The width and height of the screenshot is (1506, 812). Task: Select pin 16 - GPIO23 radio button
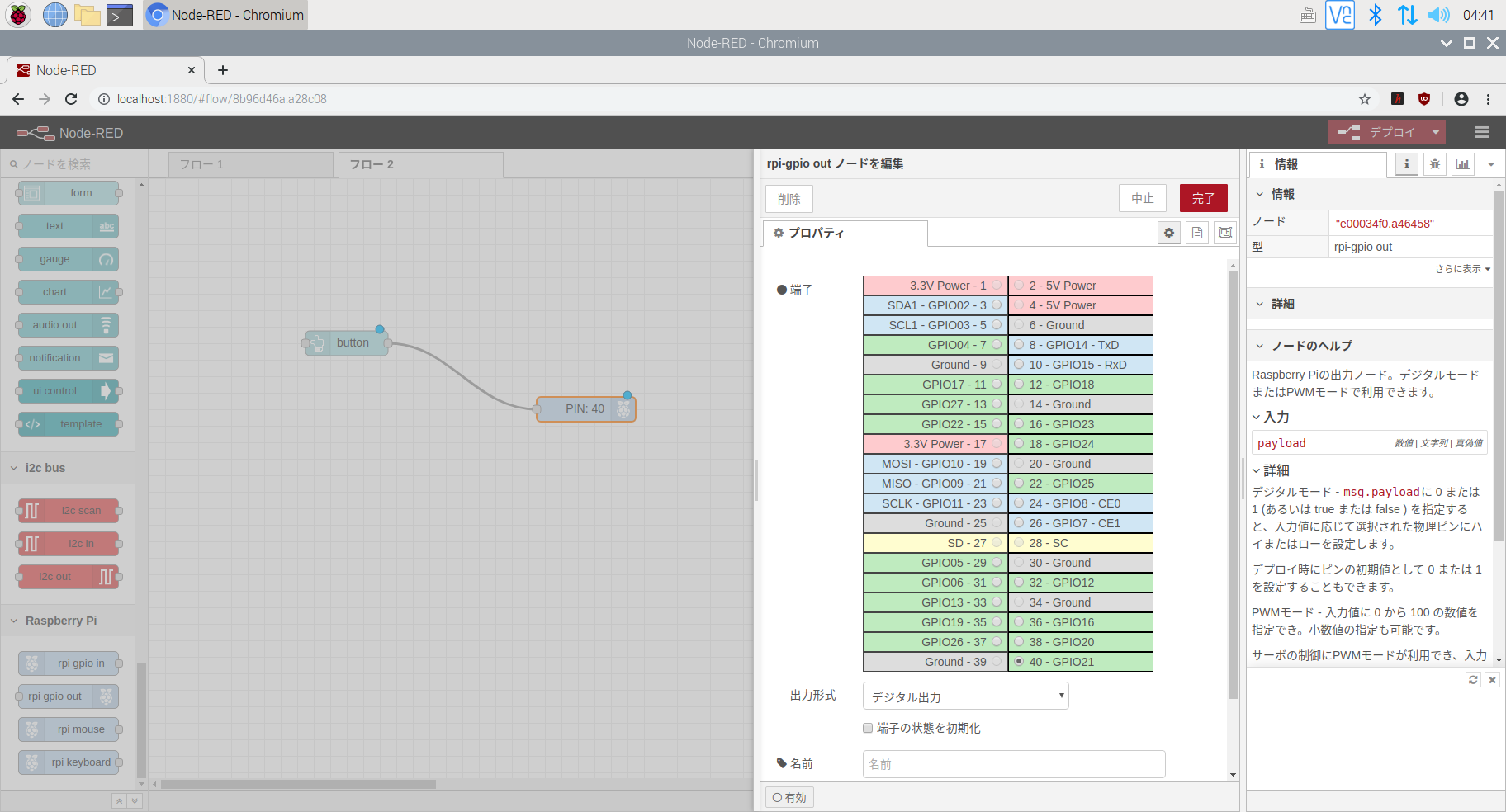pos(1019,424)
